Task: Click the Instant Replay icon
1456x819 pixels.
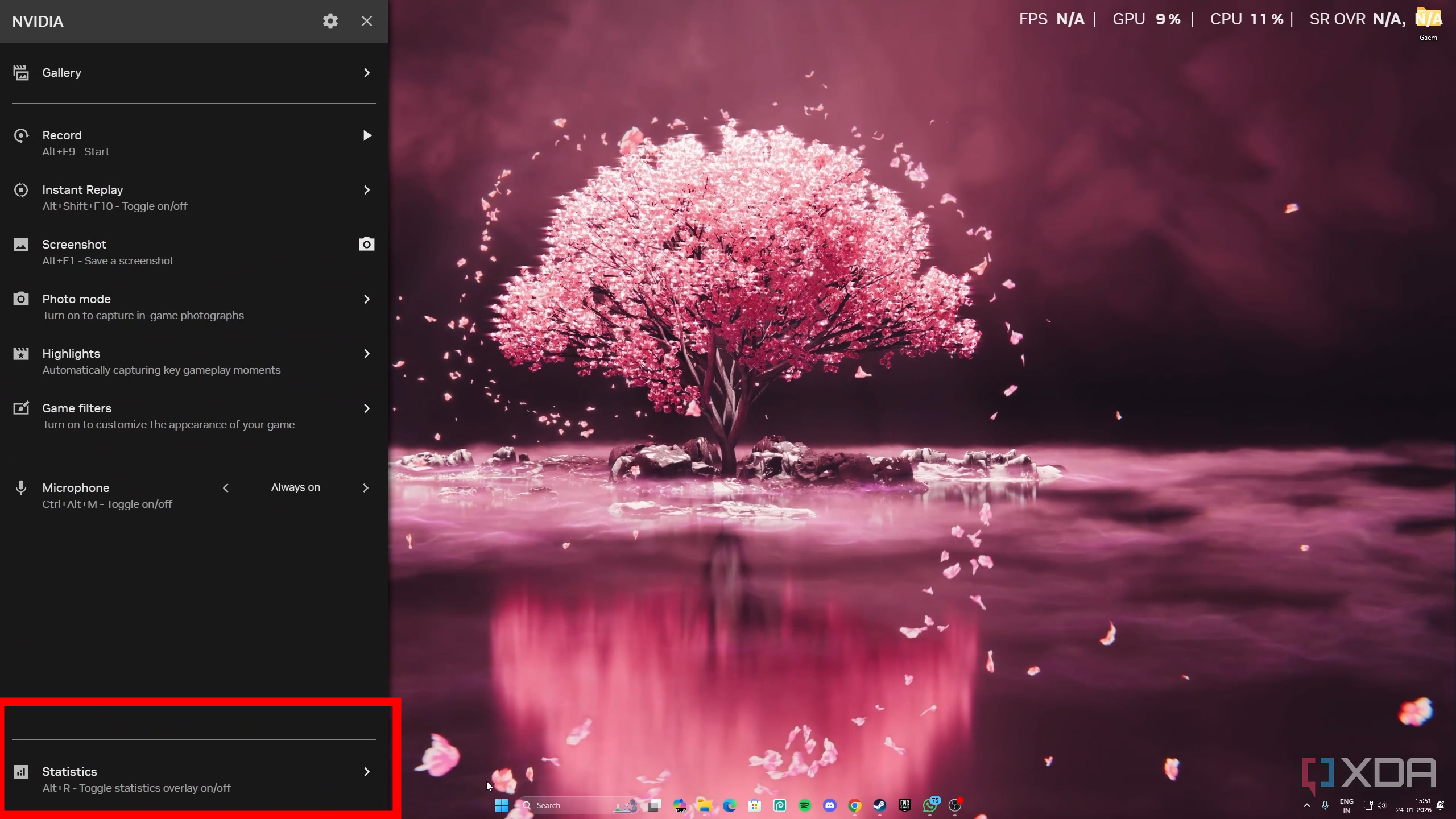Action: pyautogui.click(x=21, y=190)
